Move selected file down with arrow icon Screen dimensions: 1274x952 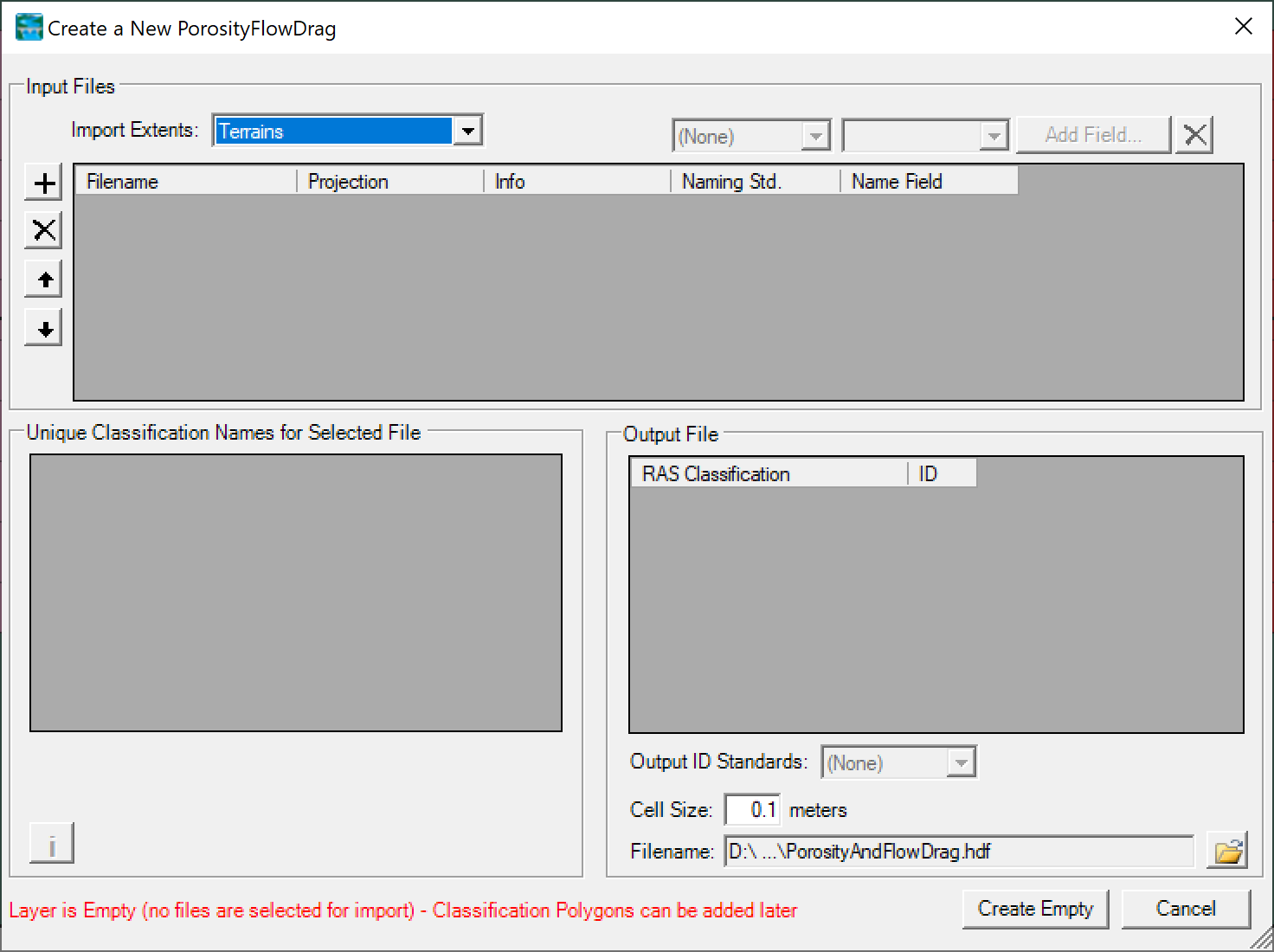click(44, 328)
